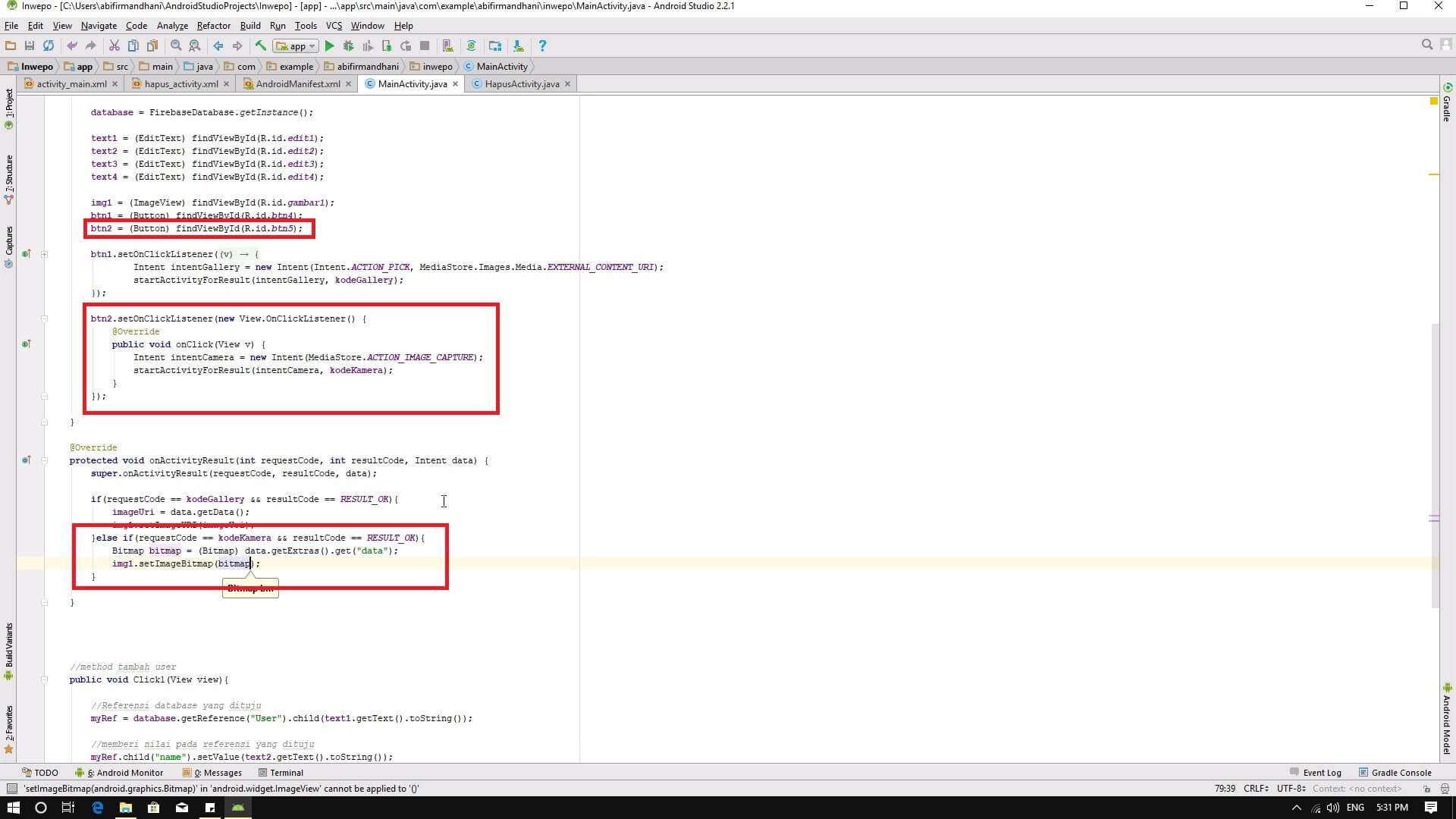
Task: Open the AVD Manager icon
Action: 447,46
